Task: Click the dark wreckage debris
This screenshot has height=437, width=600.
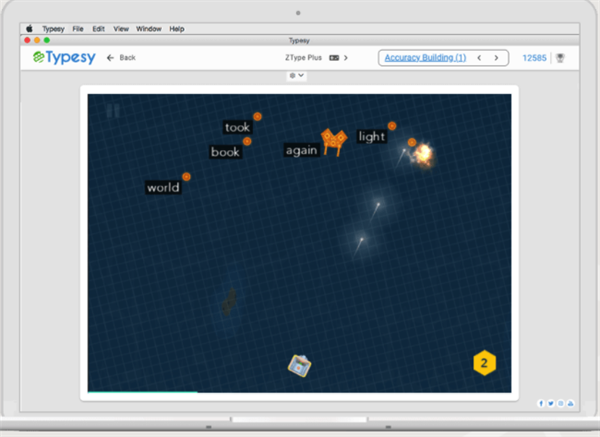Action: 229,302
